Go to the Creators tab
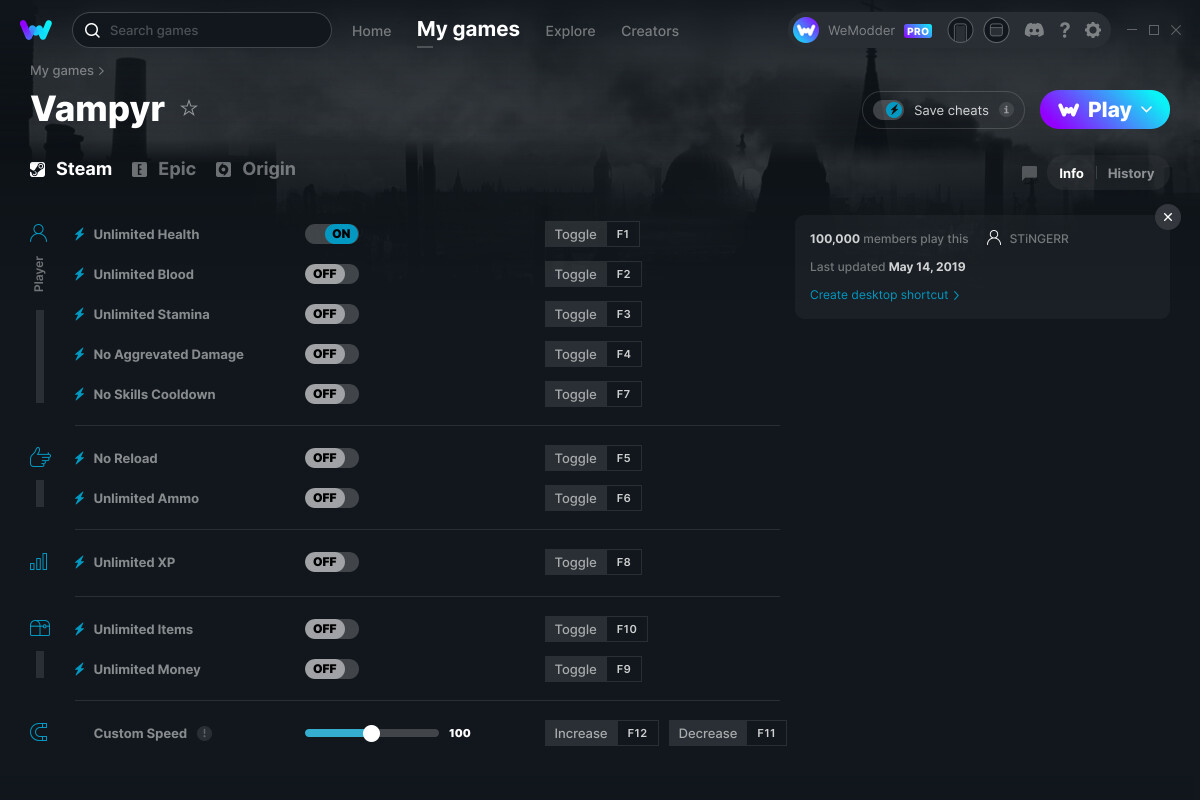Viewport: 1200px width, 800px height. coord(650,31)
